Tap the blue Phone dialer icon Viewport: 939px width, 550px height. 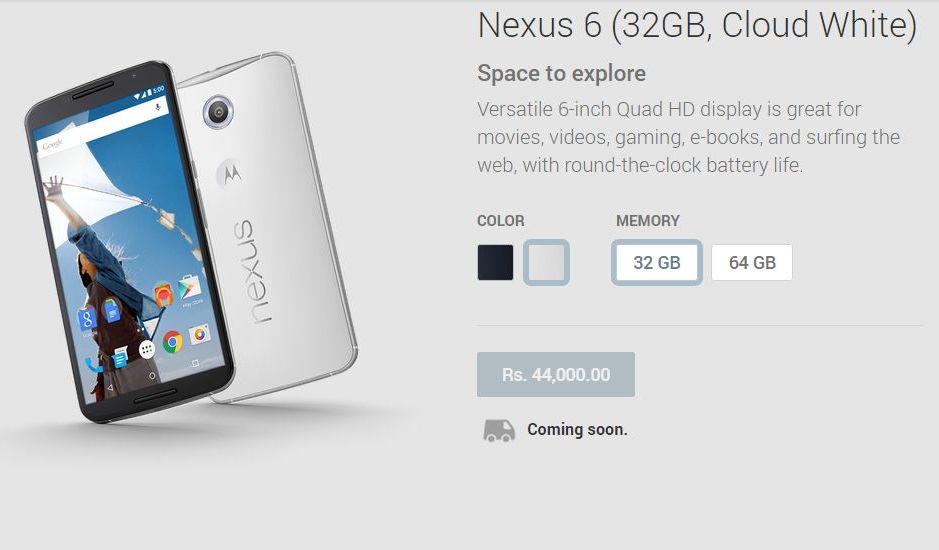(x=93, y=364)
